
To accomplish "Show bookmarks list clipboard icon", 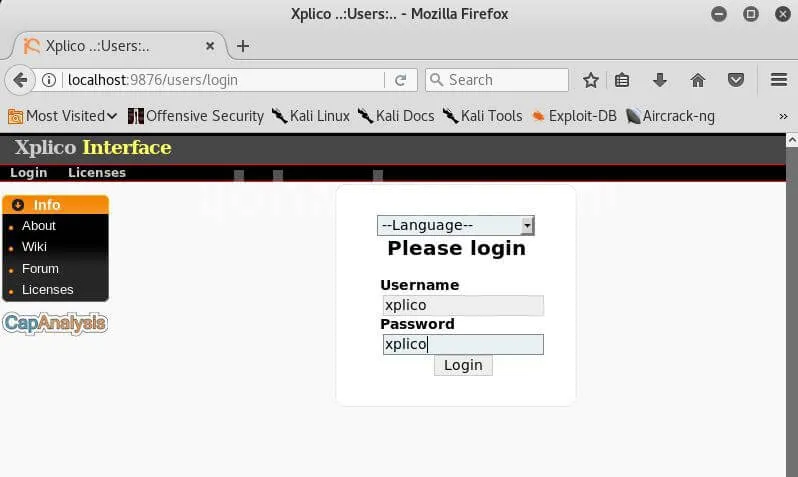I will pyautogui.click(x=622, y=80).
